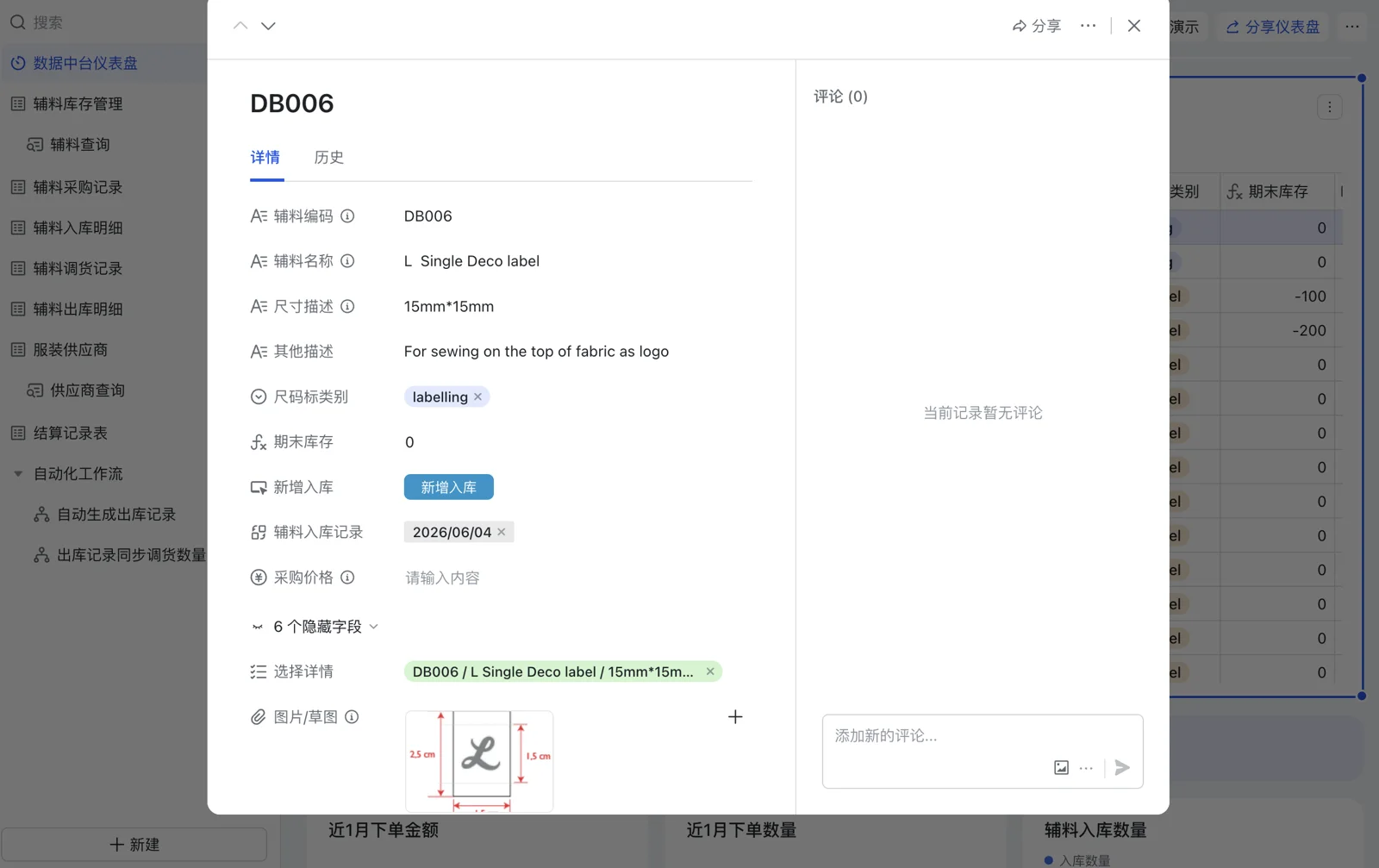Insert image into comment
1379x868 pixels.
pyautogui.click(x=1061, y=768)
